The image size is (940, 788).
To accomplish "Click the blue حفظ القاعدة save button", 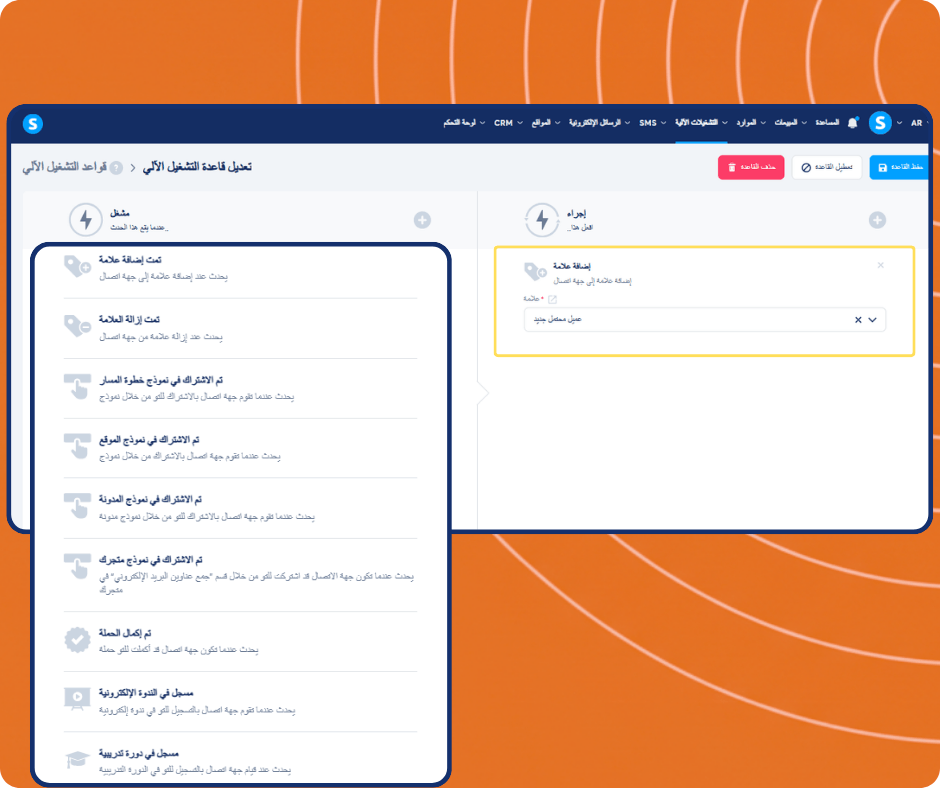I will pos(899,167).
